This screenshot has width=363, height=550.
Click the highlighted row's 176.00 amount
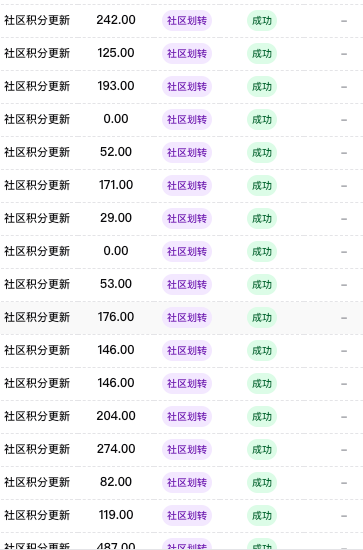[116, 317]
